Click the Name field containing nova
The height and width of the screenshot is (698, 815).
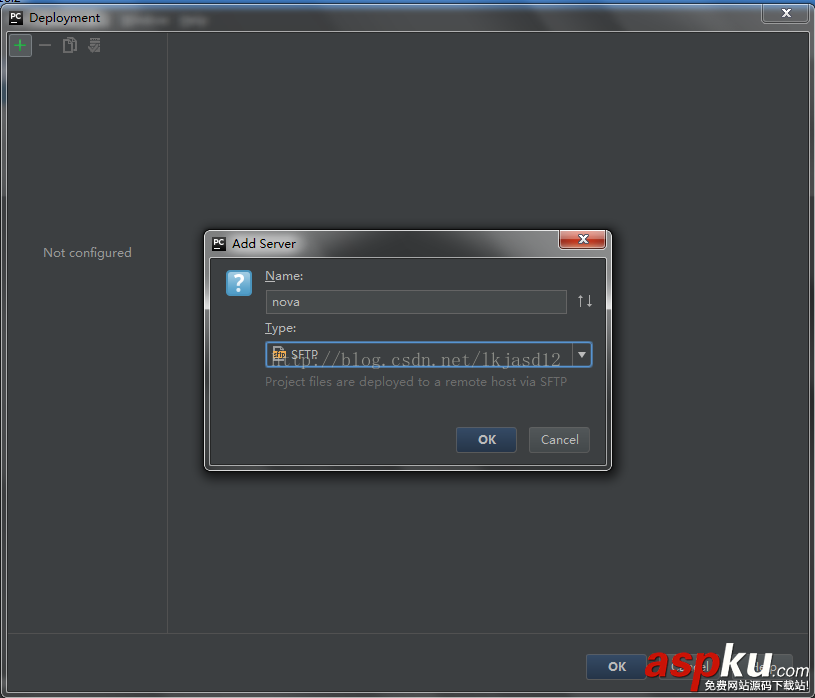[416, 301]
